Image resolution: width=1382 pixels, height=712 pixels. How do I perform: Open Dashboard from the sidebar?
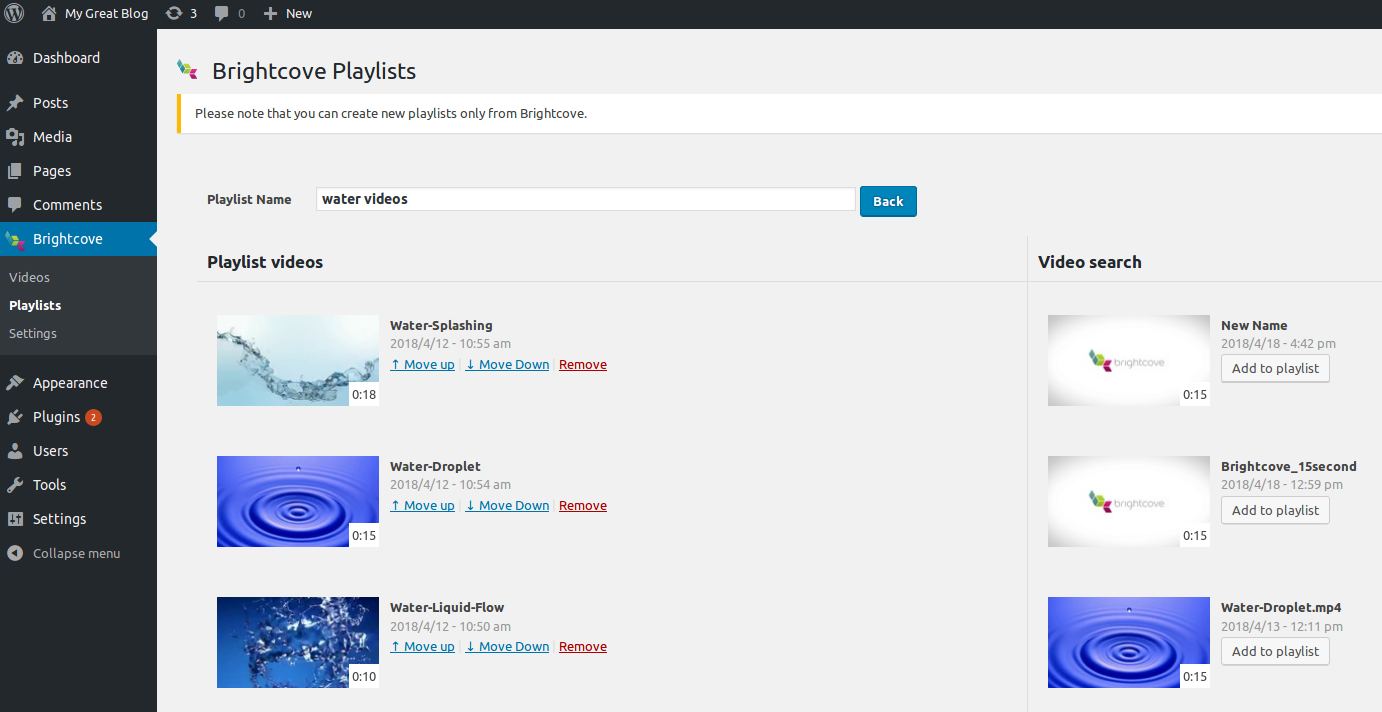pyautogui.click(x=66, y=58)
